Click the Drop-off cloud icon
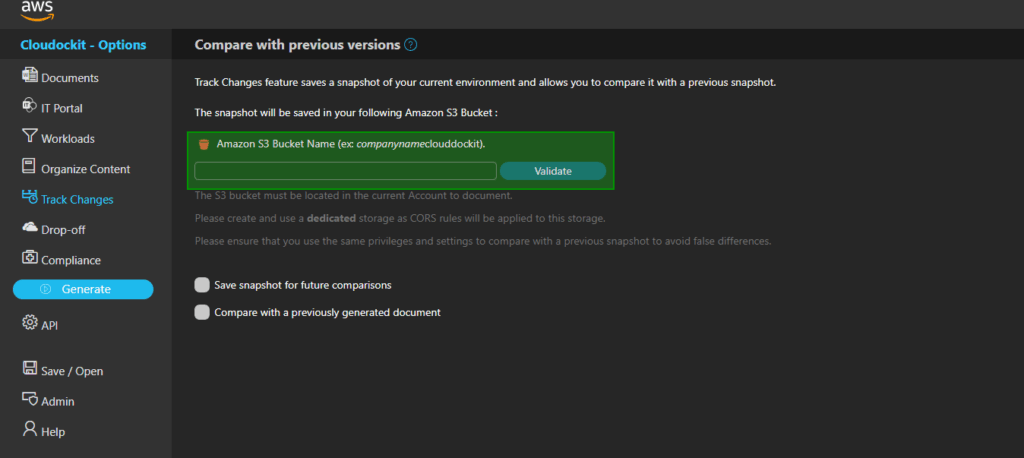 [x=30, y=229]
